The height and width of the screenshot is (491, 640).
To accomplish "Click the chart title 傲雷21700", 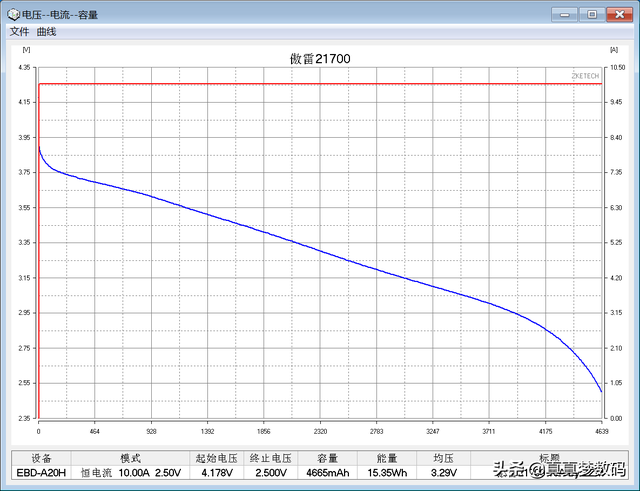I will (320, 59).
